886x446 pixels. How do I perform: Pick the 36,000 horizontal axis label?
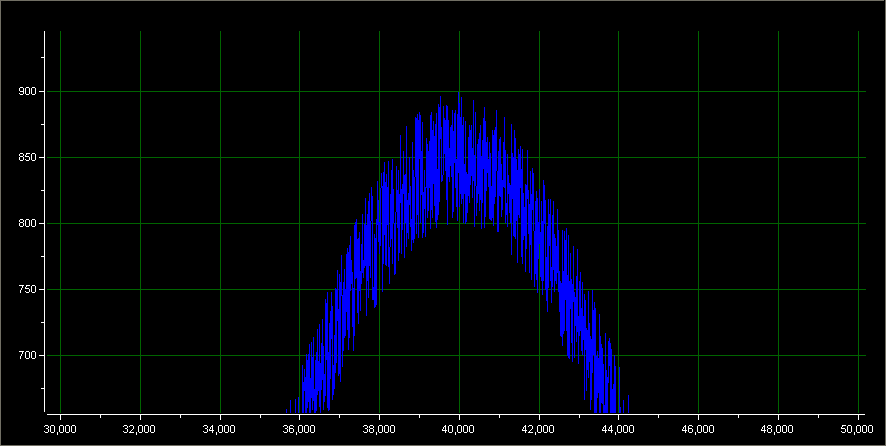pos(299,429)
